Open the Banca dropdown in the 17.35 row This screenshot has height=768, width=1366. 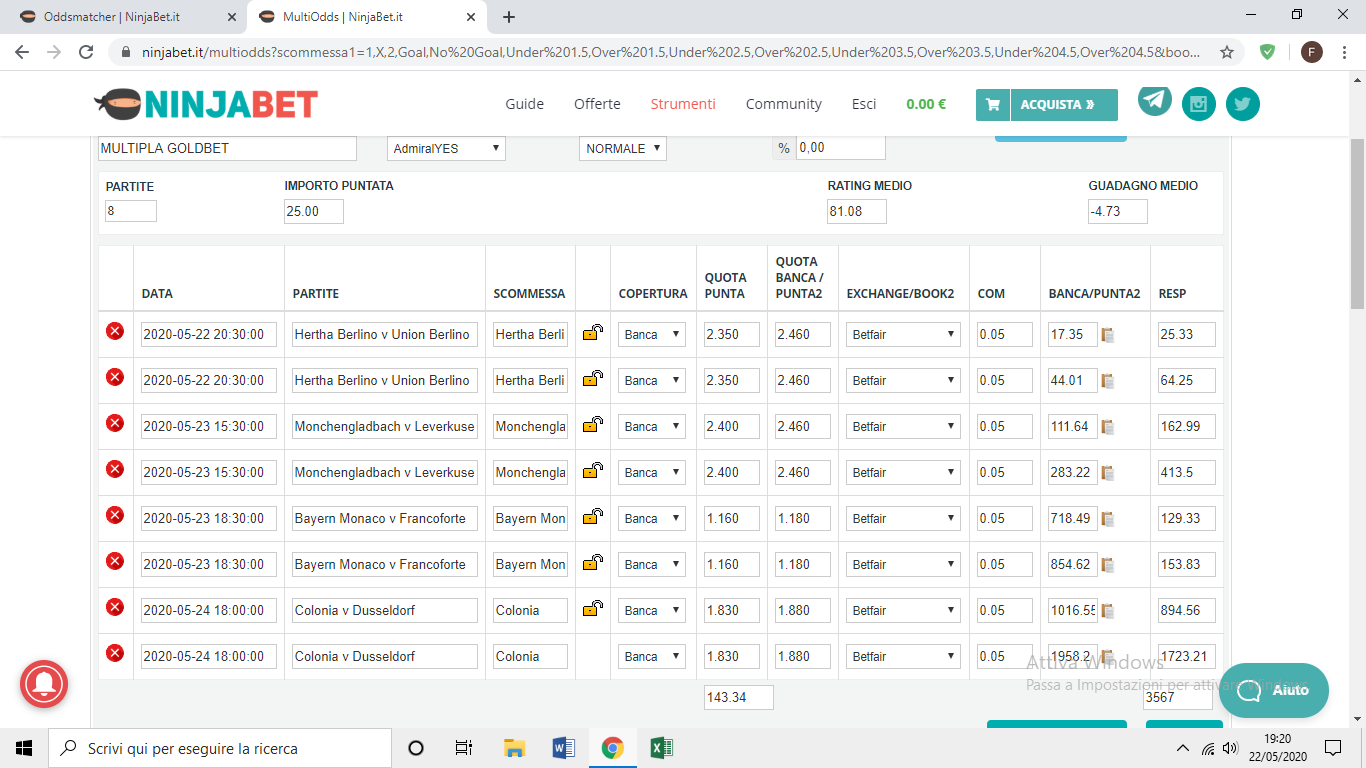pos(652,335)
